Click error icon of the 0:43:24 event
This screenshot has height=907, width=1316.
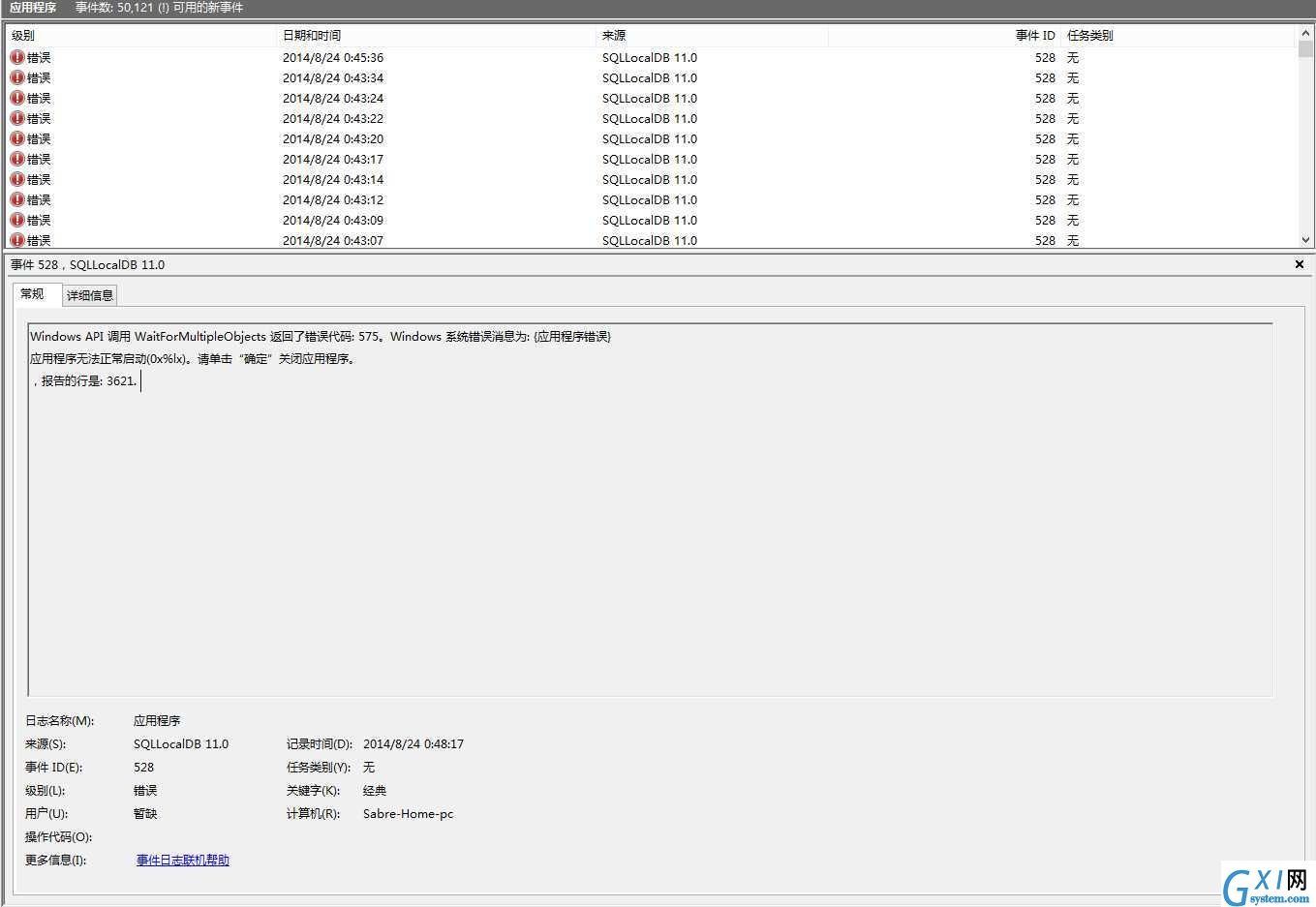pos(17,98)
